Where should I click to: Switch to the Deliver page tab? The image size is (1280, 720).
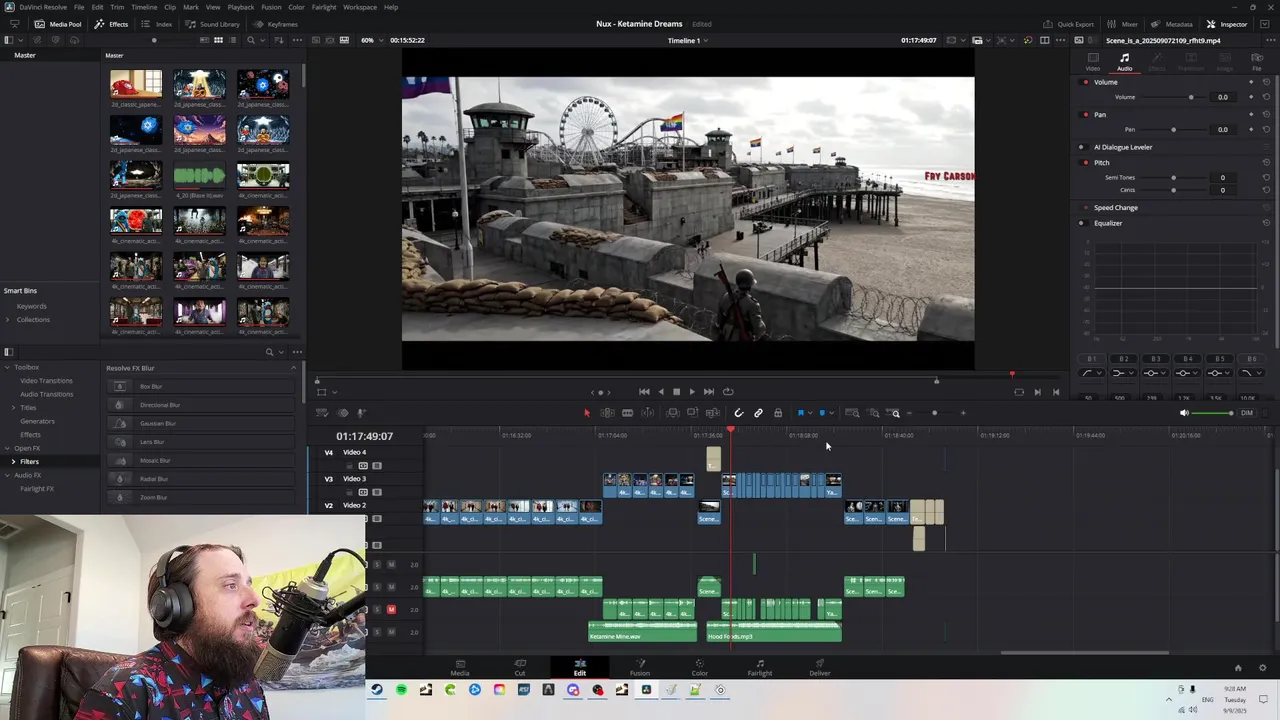[820, 667]
